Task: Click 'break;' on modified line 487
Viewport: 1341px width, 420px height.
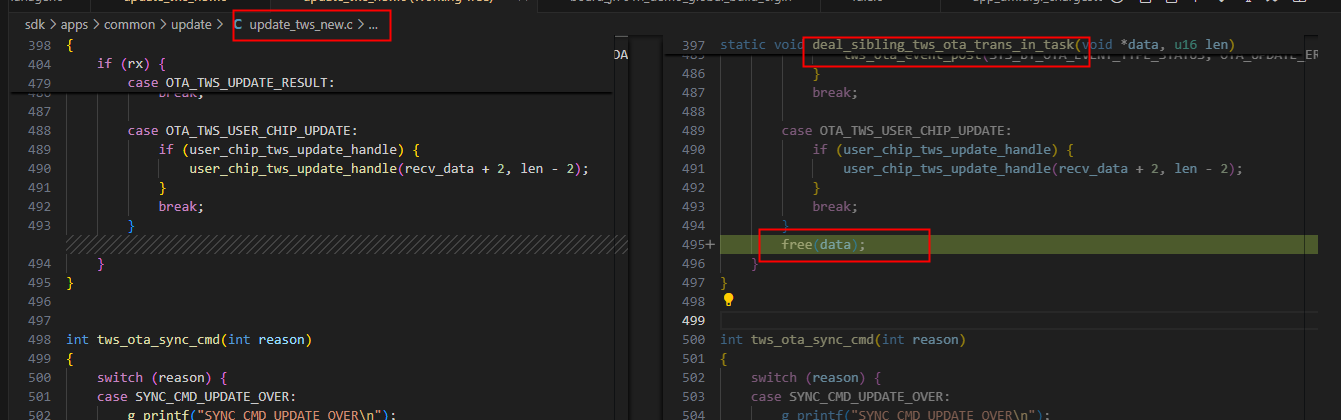Action: tap(835, 92)
